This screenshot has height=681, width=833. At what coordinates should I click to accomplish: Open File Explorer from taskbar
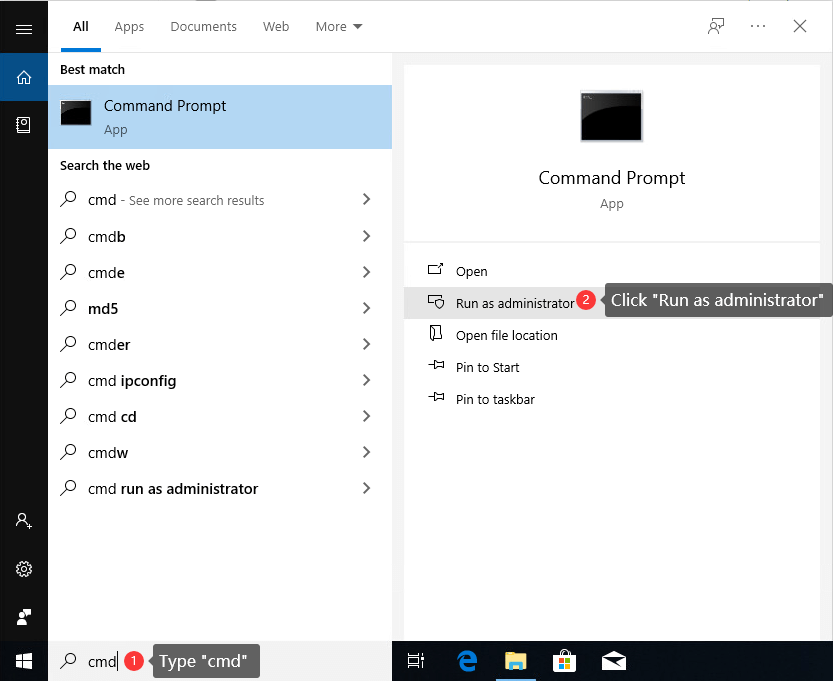click(515, 661)
